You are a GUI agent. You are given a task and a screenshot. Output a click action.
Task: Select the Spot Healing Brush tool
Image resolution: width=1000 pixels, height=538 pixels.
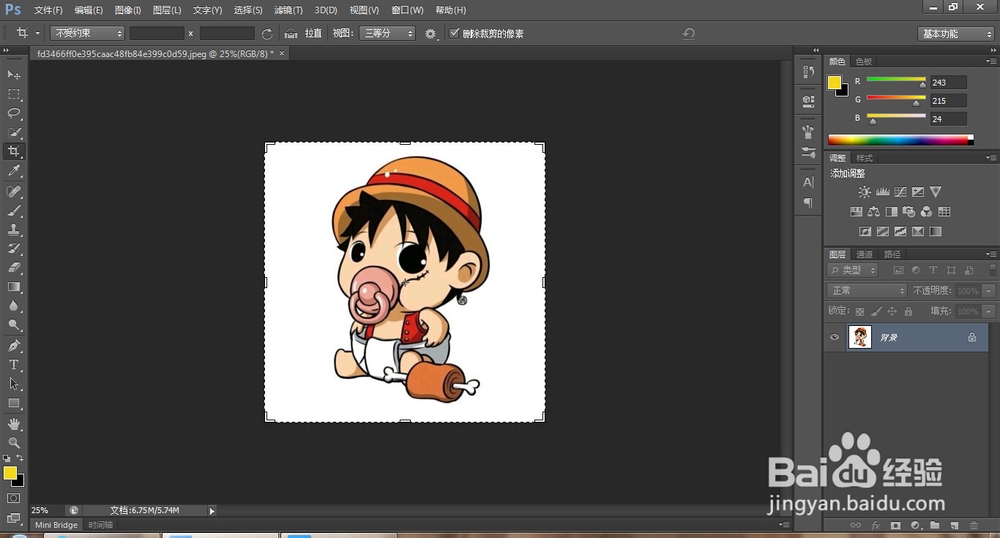pos(13,191)
